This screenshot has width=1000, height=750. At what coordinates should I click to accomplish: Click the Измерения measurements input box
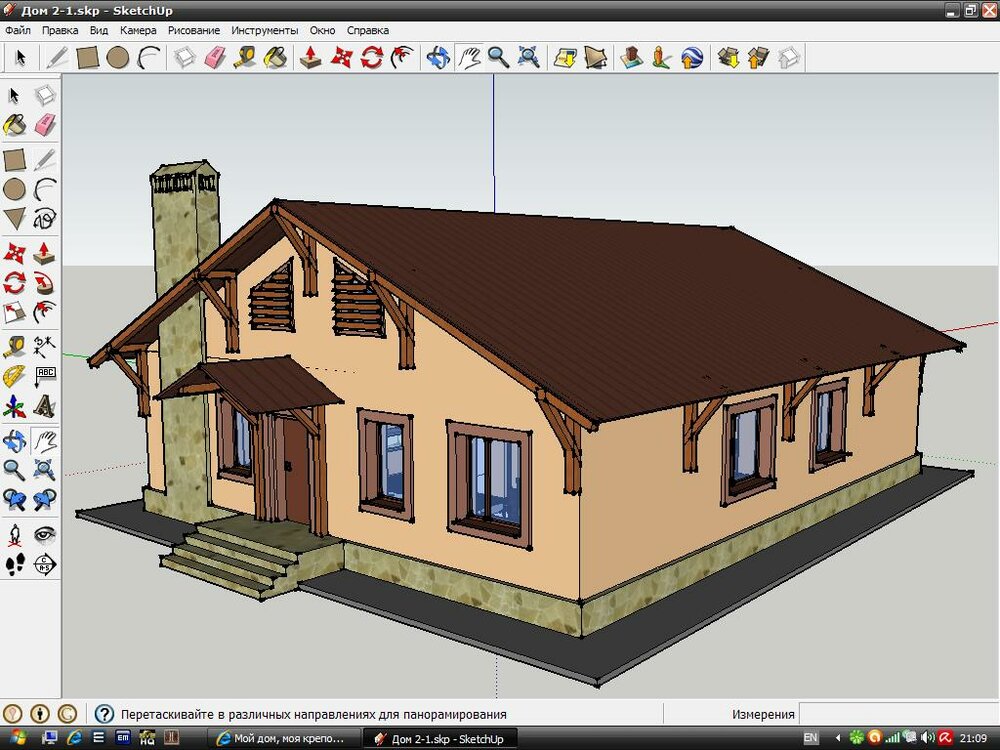[x=895, y=714]
